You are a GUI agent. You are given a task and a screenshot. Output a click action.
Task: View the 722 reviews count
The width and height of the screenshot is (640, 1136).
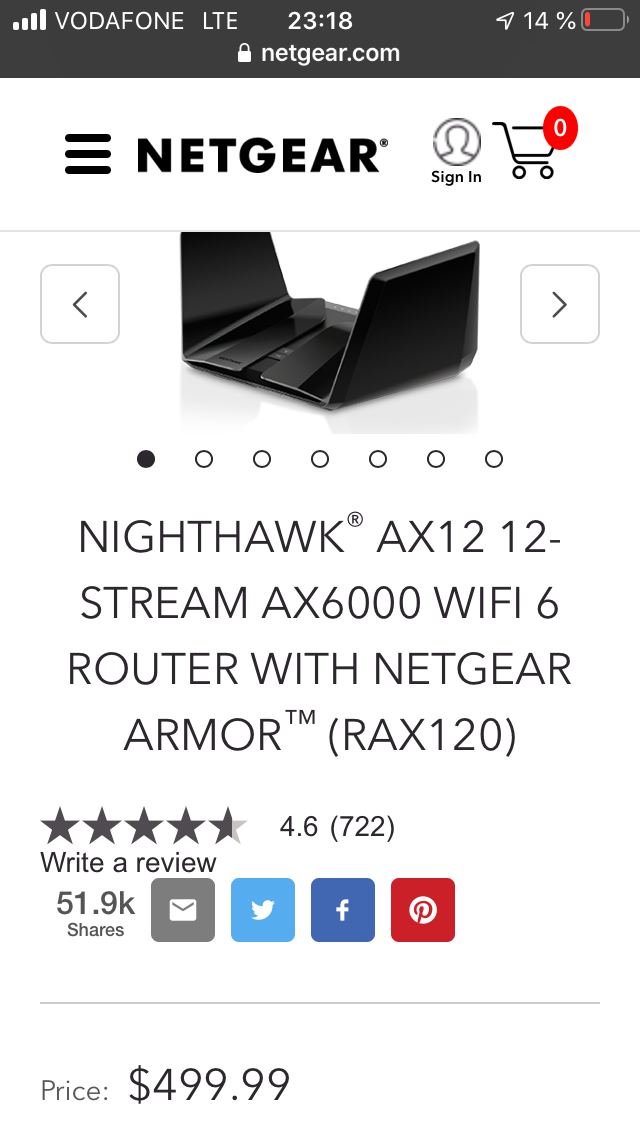point(362,827)
